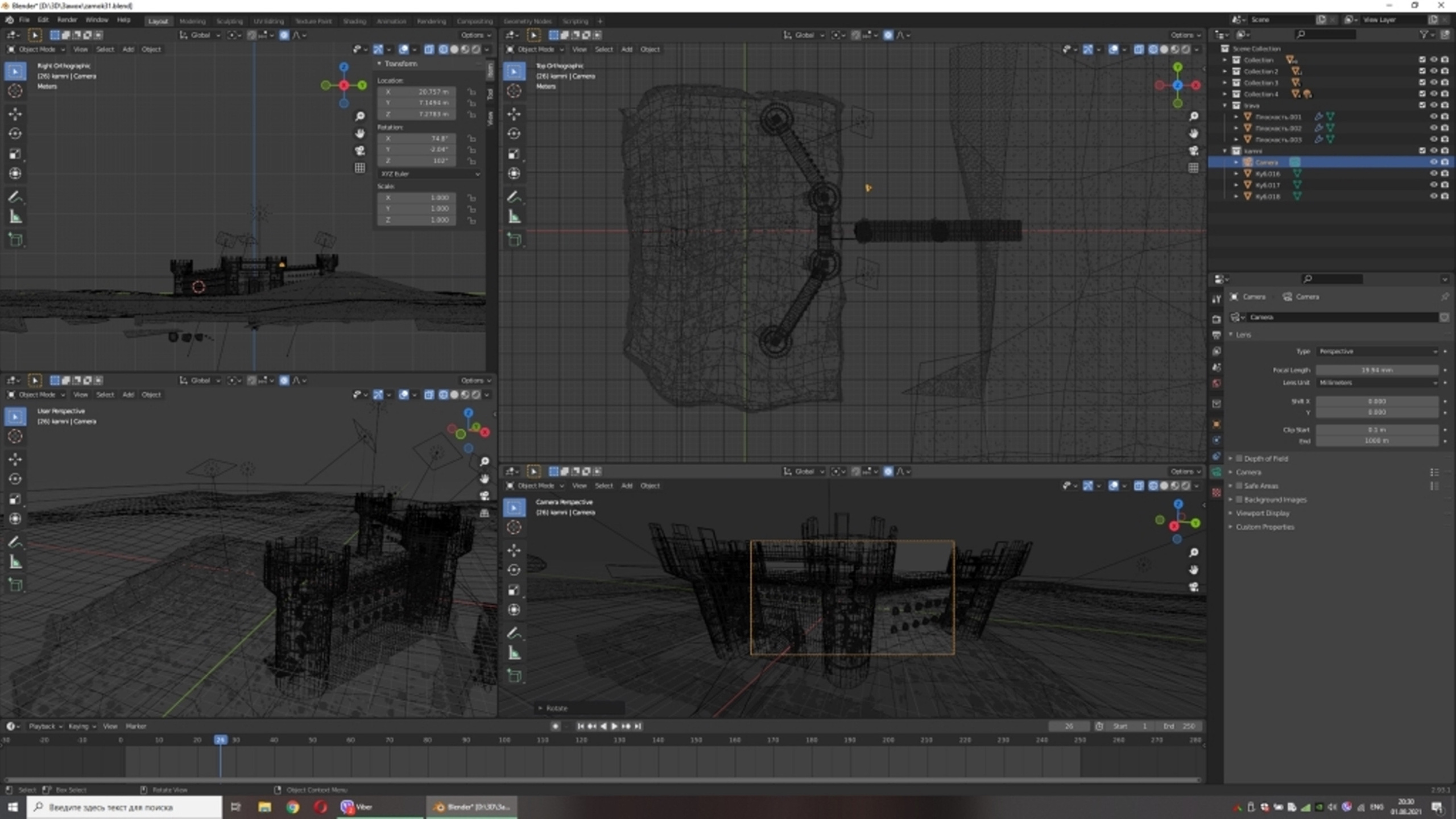The width and height of the screenshot is (1456, 819).
Task: Open Chrome from the Windows taskbar
Action: coord(292,806)
